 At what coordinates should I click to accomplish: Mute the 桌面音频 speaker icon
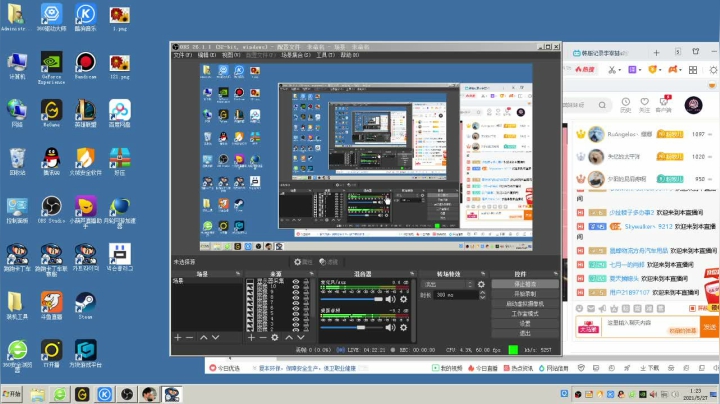[390, 327]
